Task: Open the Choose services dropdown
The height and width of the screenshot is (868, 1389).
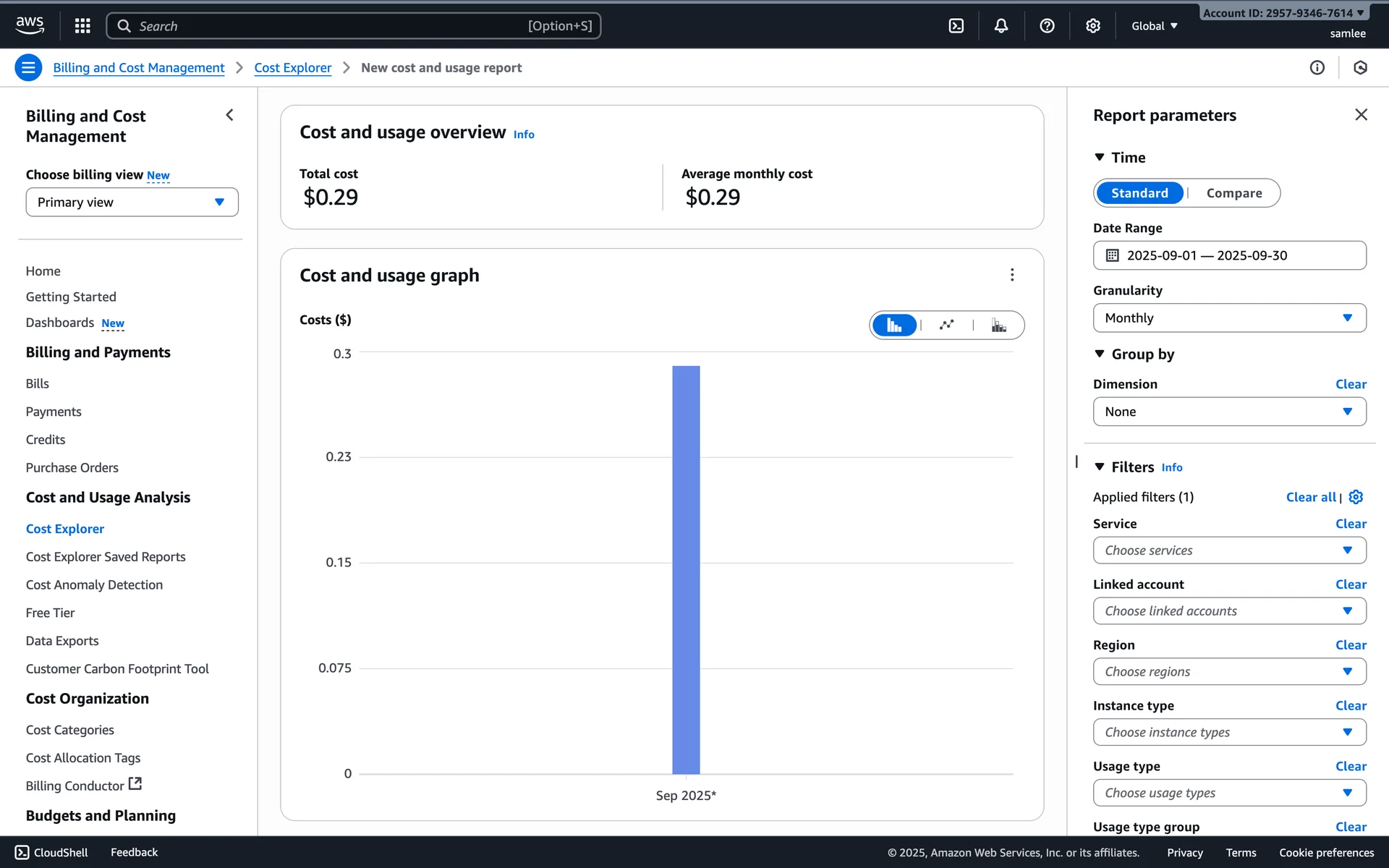Action: coord(1229,550)
